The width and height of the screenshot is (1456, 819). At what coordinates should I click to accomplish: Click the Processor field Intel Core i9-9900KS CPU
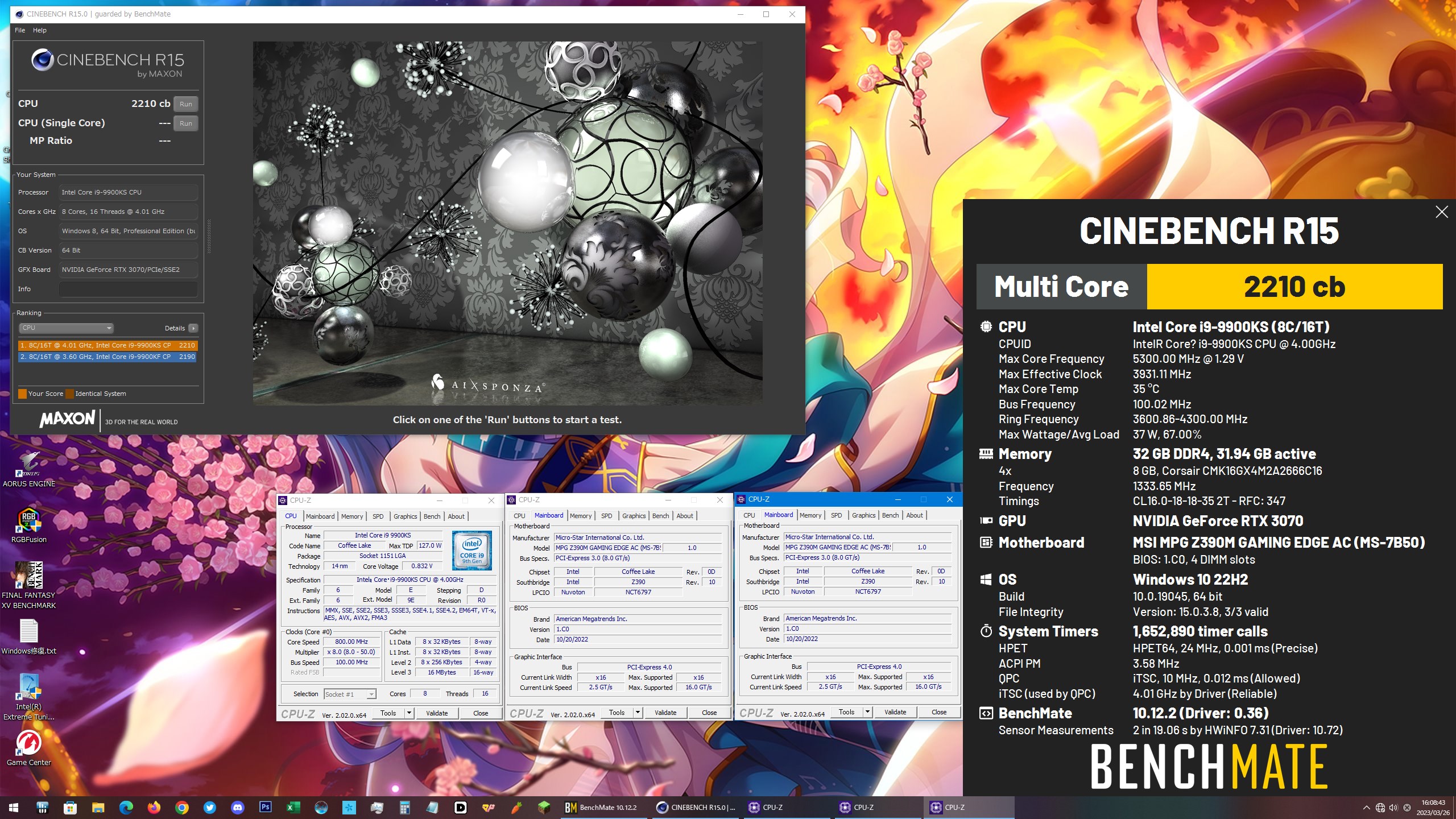tap(129, 192)
